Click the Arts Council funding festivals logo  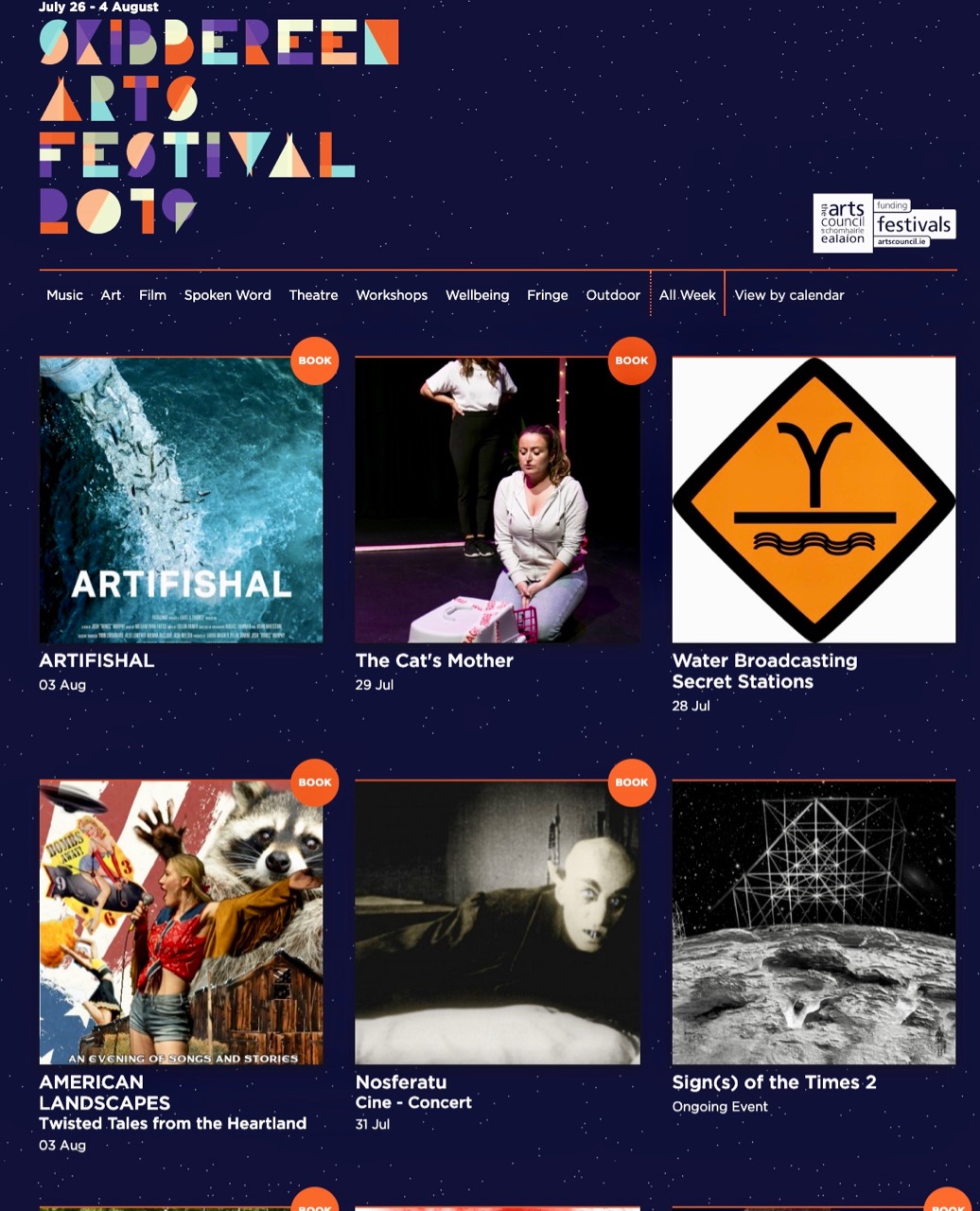point(884,223)
